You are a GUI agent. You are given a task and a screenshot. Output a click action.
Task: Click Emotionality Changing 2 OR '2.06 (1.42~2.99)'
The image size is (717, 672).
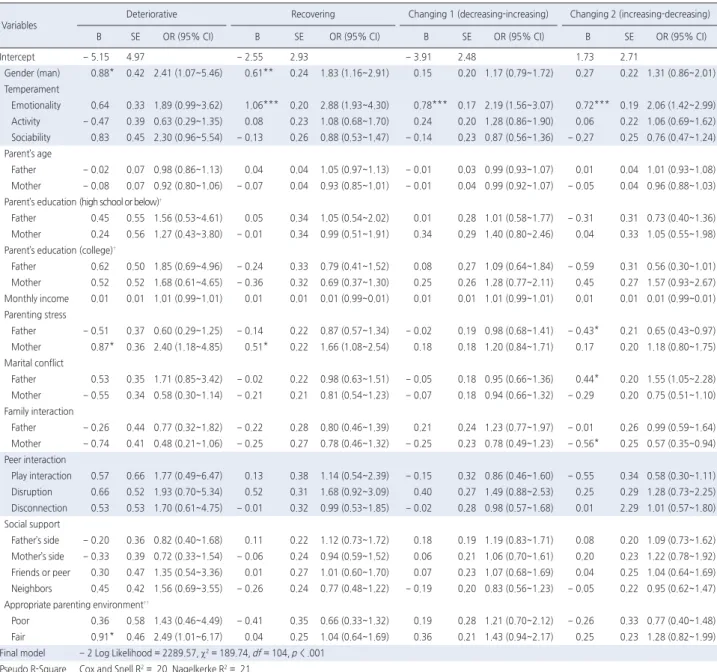[x=681, y=105]
